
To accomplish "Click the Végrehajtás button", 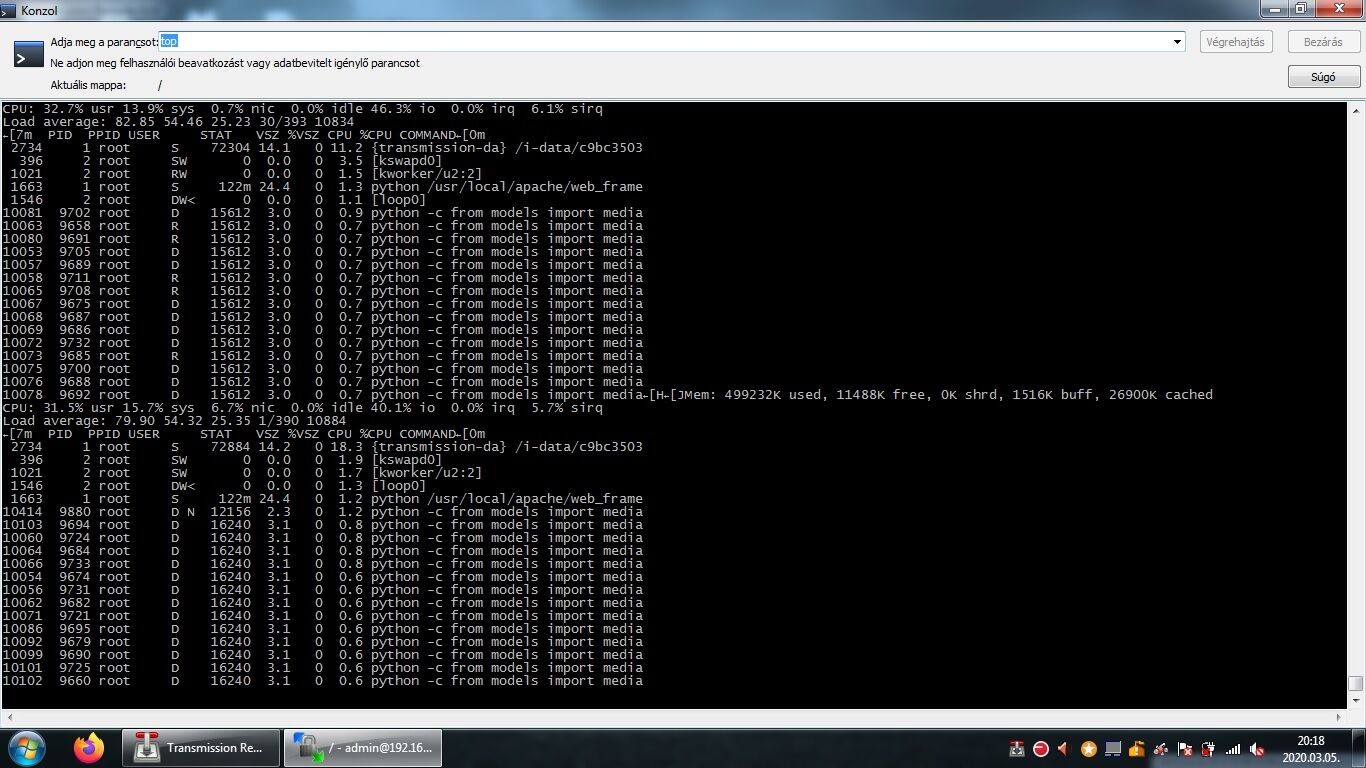I will point(1236,42).
